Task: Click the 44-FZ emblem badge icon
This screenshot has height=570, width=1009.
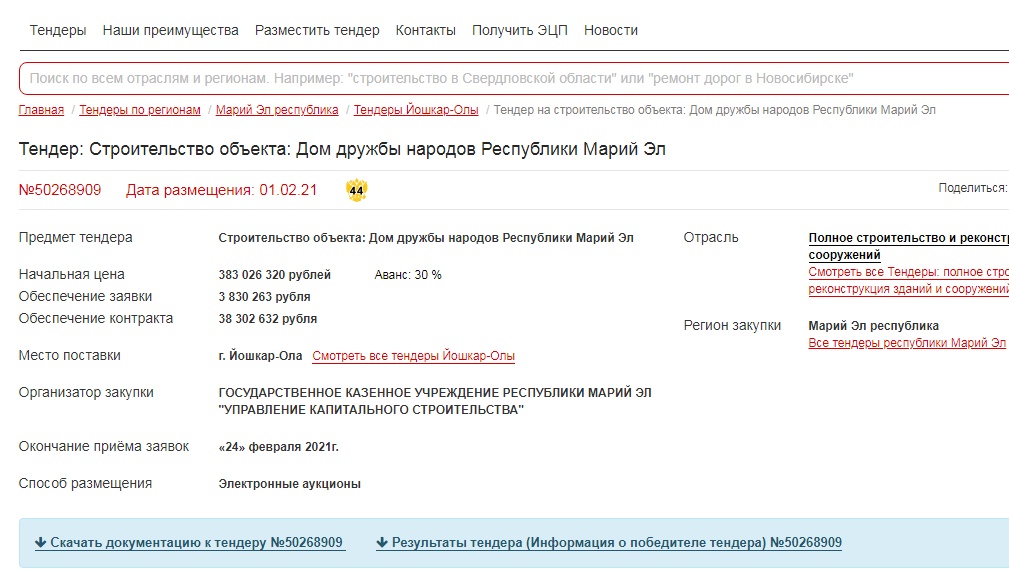Action: click(x=357, y=190)
